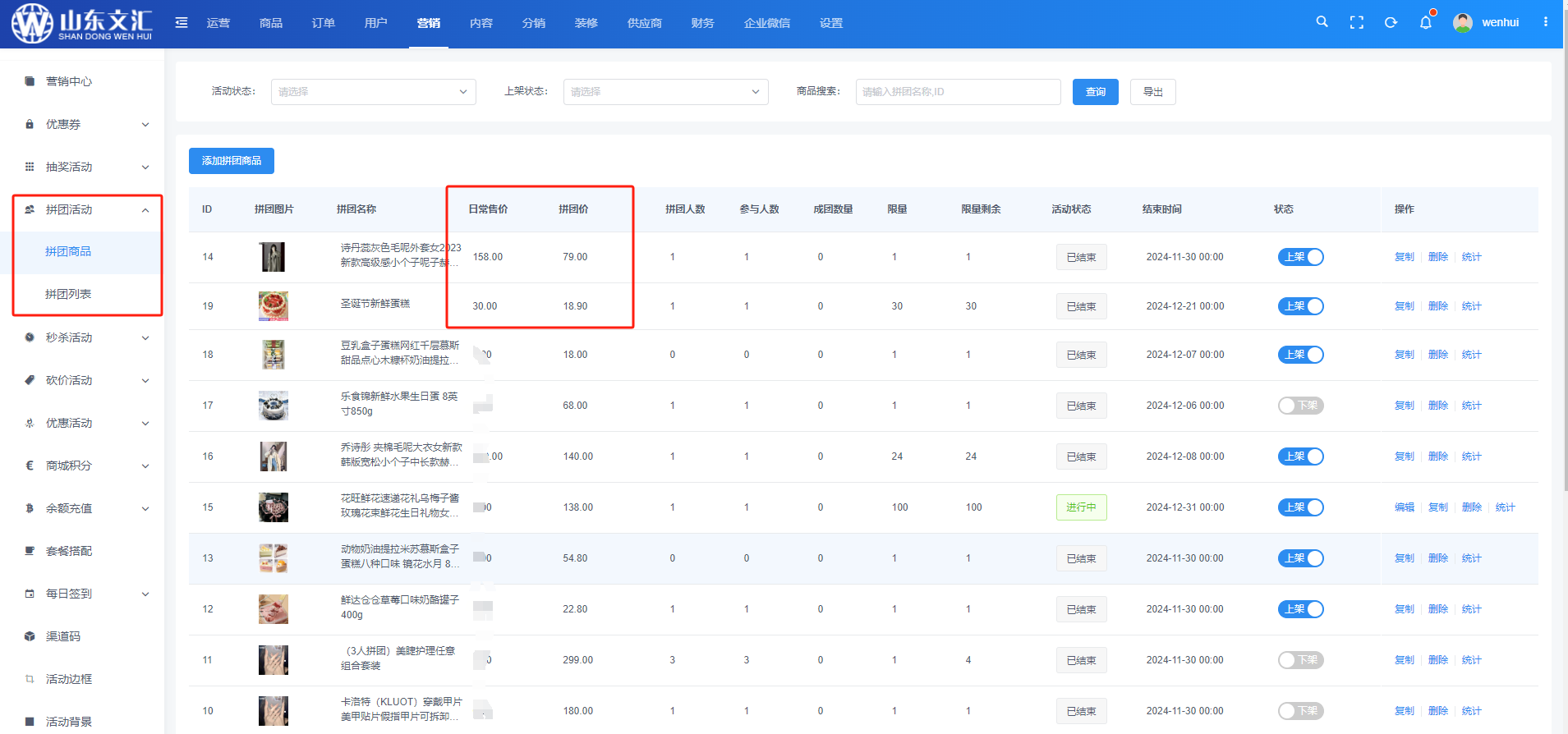Expand the 每日签到 sidebar menu chevron
The image size is (1568, 734).
145,594
